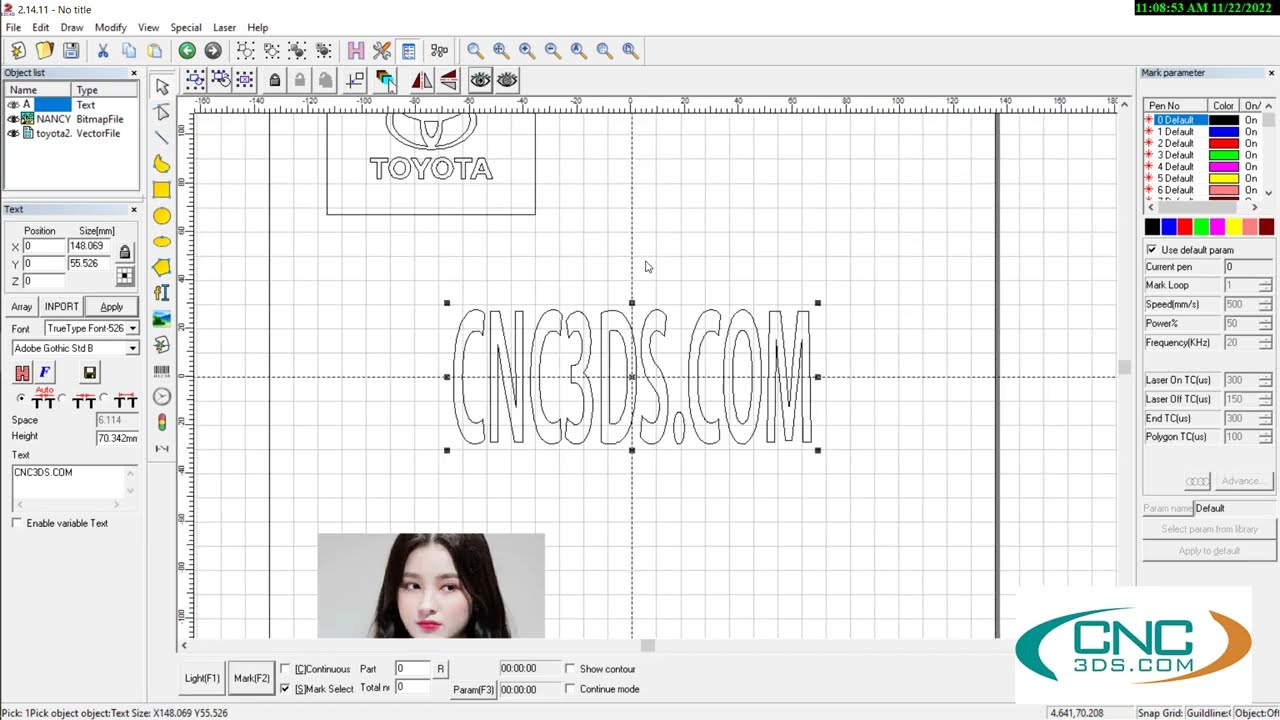
Task: Select the Node edit tool
Action: [x=162, y=112]
